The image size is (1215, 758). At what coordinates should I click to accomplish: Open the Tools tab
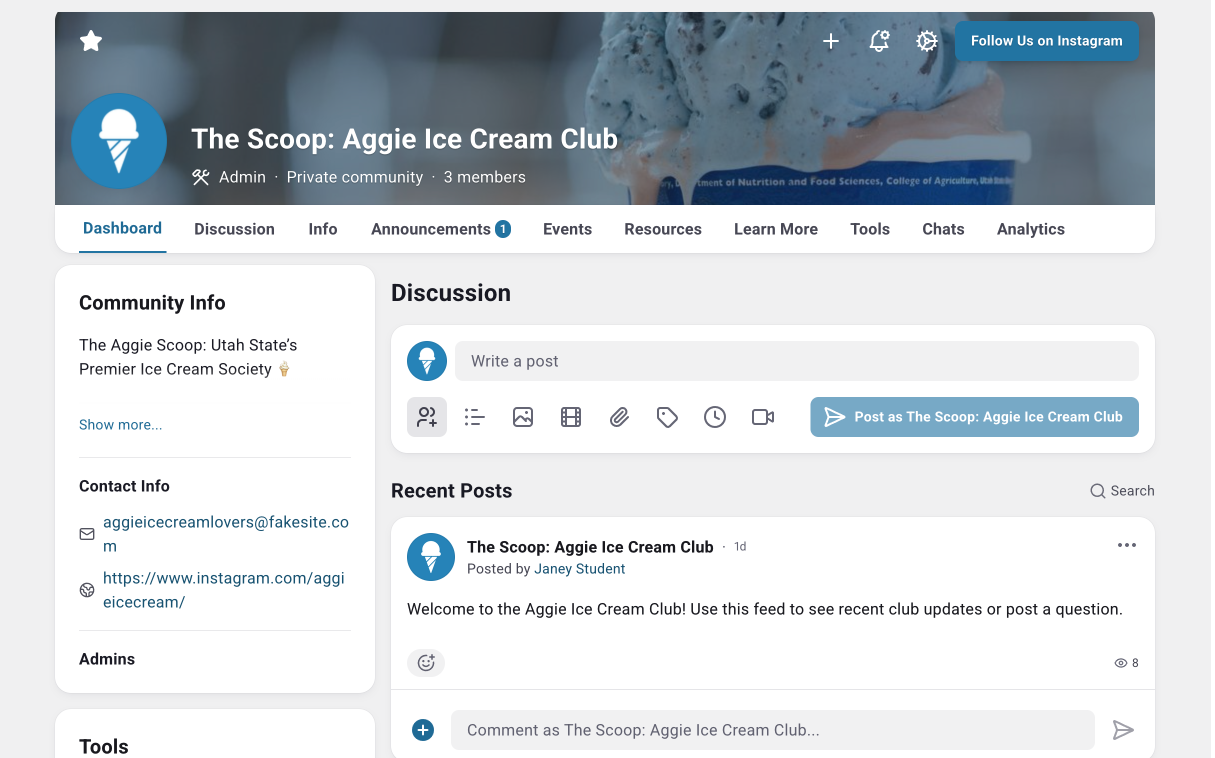pyautogui.click(x=870, y=229)
